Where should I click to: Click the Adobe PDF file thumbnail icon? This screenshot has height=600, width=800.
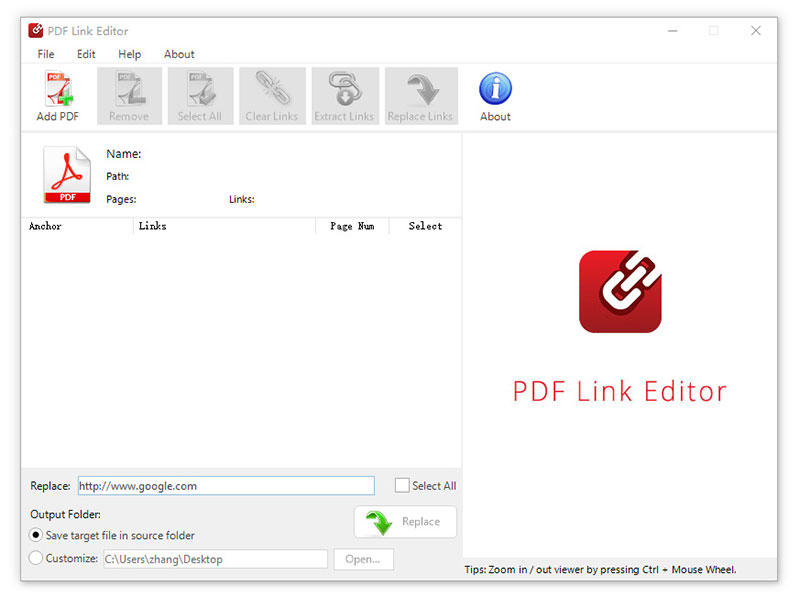click(65, 176)
